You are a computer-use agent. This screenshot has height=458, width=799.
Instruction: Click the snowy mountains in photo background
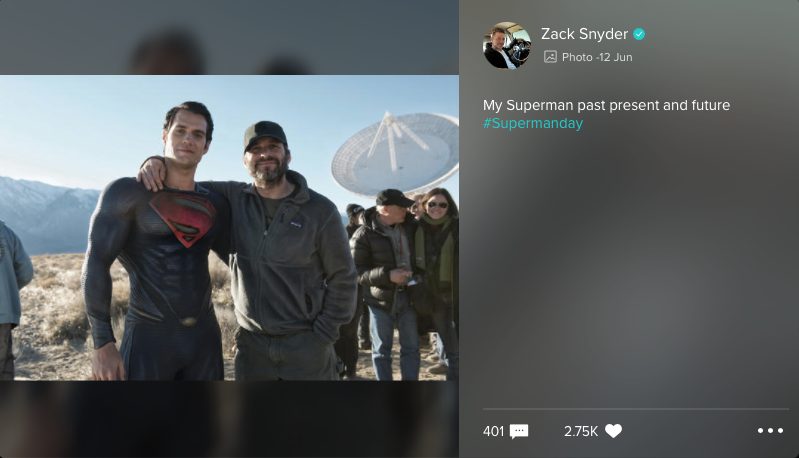pos(48,215)
